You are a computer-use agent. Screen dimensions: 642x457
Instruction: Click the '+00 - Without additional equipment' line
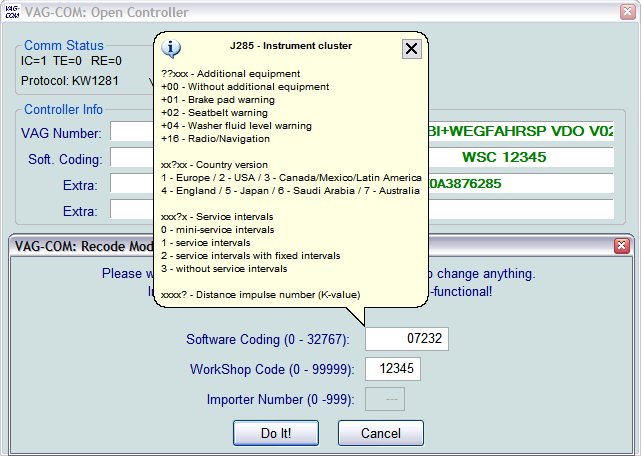[x=245, y=87]
